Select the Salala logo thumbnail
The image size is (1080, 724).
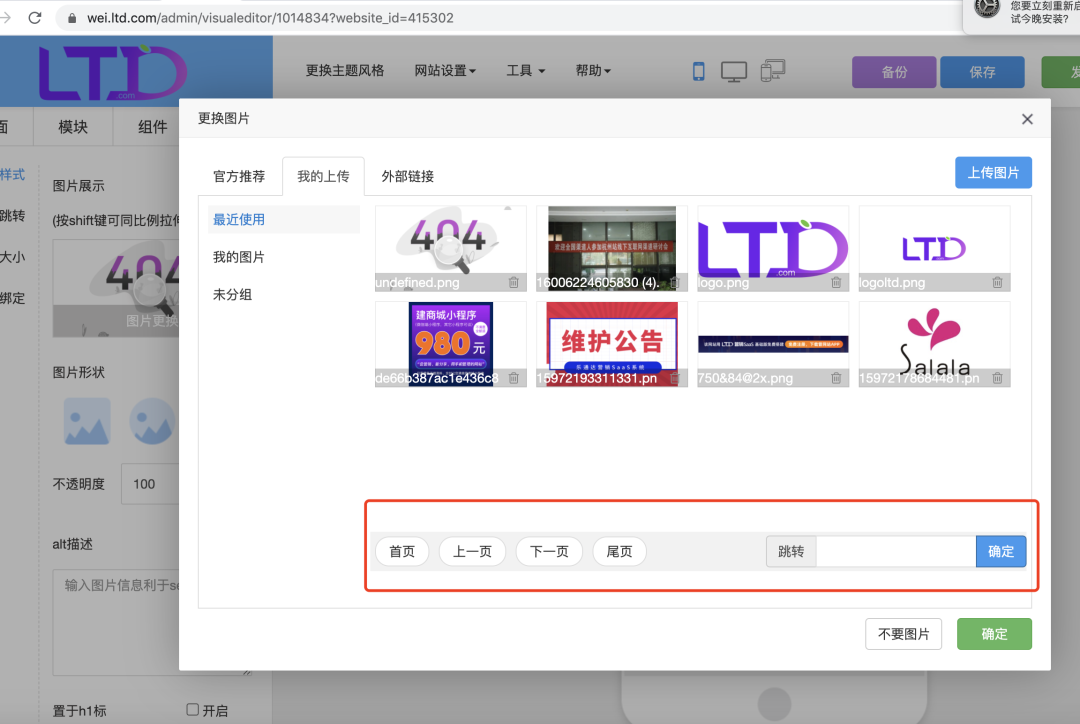tap(934, 344)
